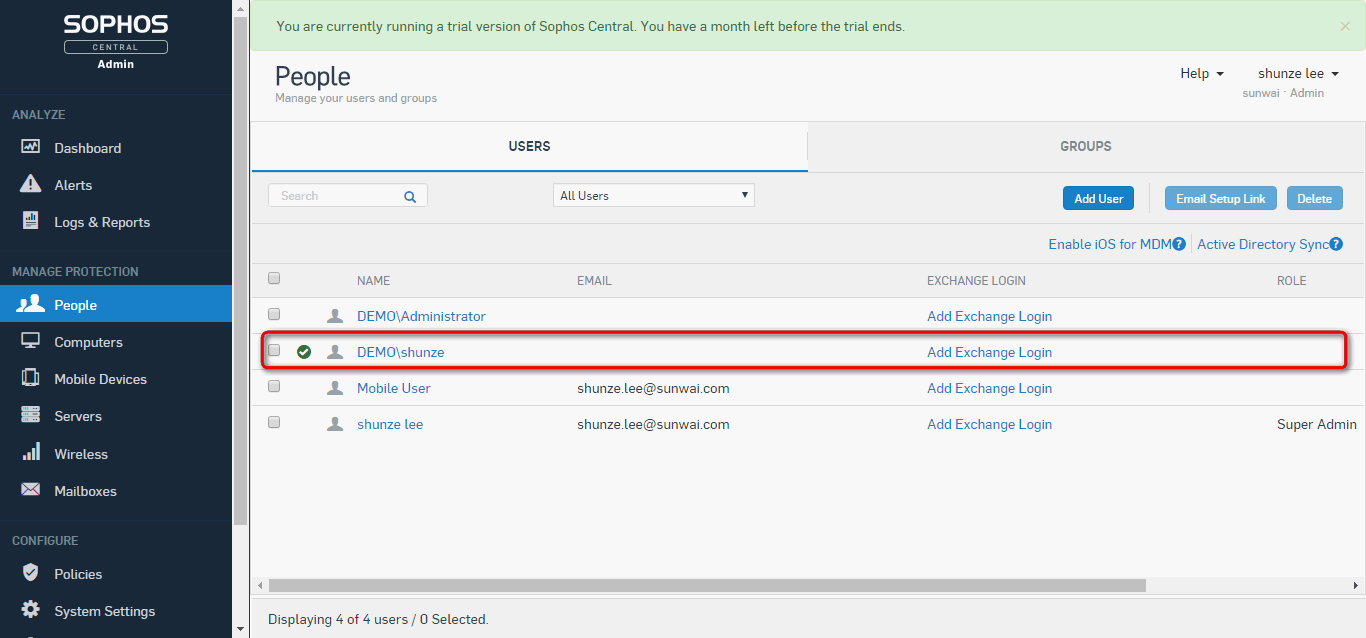Add Exchange Login for DEMO\shunze

[x=989, y=352]
